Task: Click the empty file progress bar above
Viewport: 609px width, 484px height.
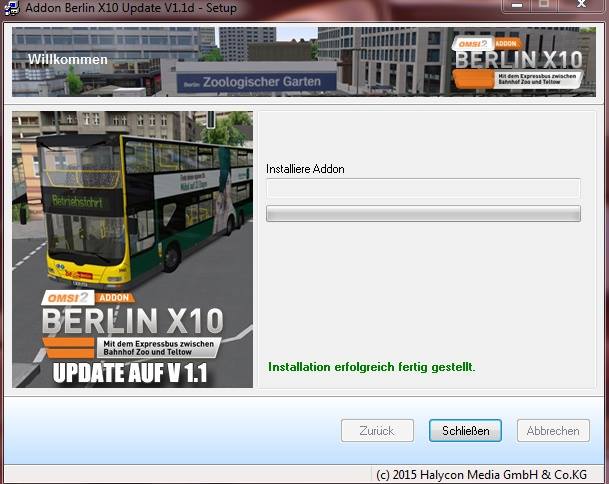Action: (423, 188)
